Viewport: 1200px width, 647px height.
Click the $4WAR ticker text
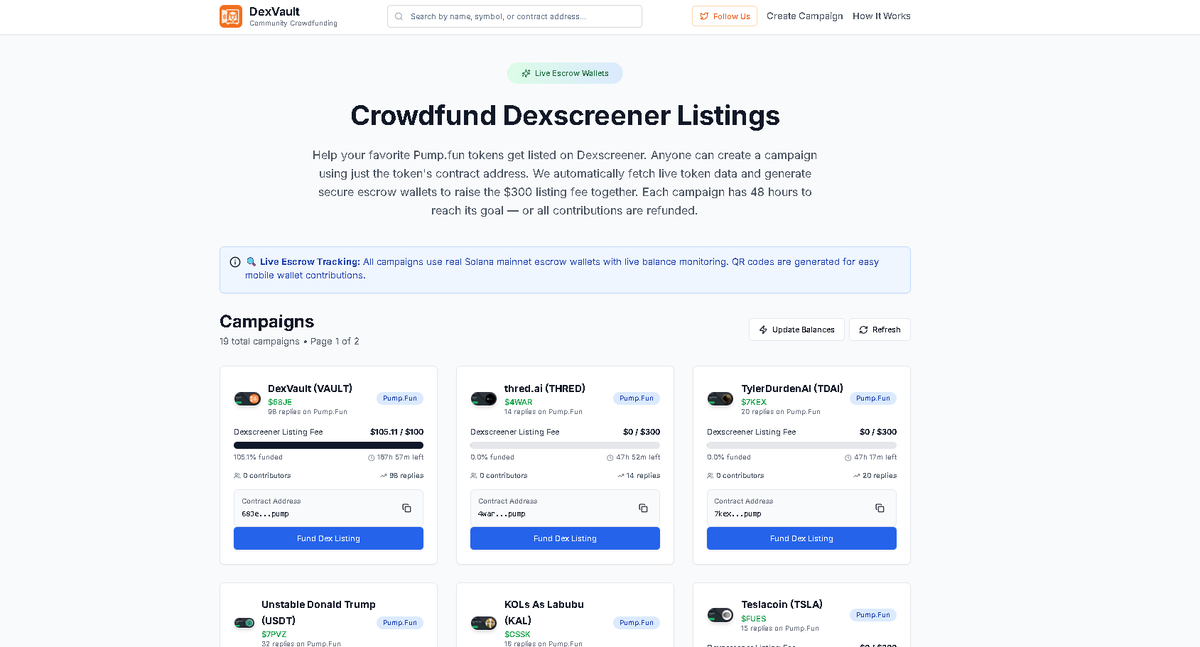coord(518,401)
